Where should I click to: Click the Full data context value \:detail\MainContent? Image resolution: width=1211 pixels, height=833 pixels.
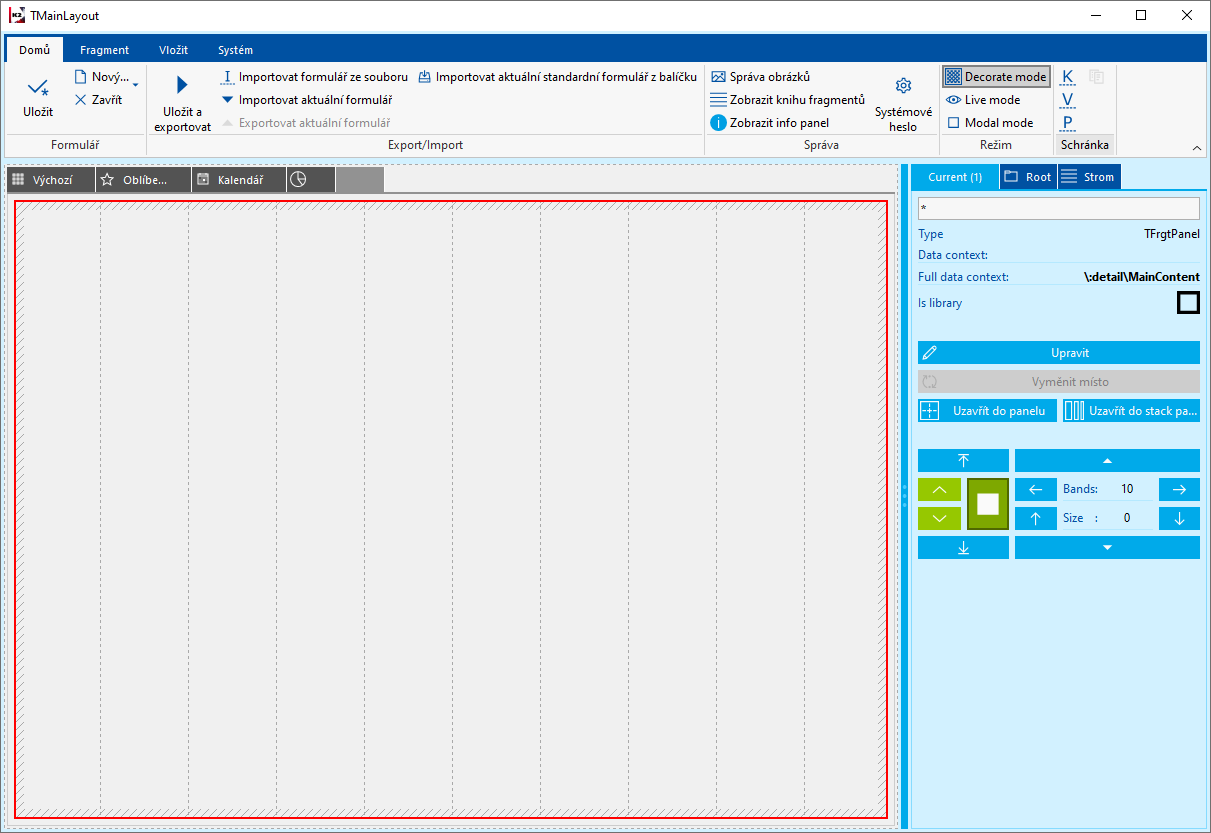coord(1142,277)
